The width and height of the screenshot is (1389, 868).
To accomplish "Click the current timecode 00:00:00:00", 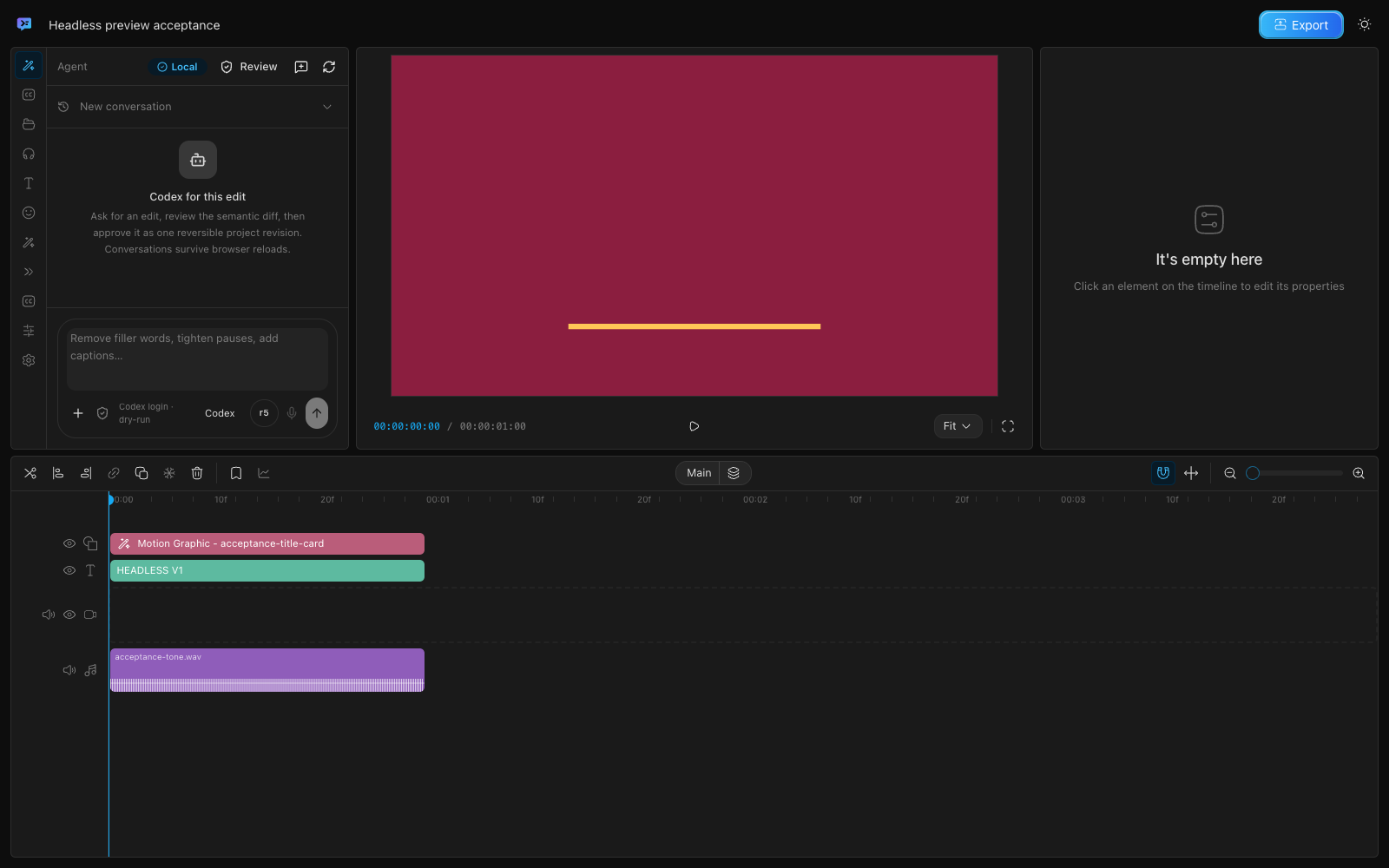I will (406, 426).
